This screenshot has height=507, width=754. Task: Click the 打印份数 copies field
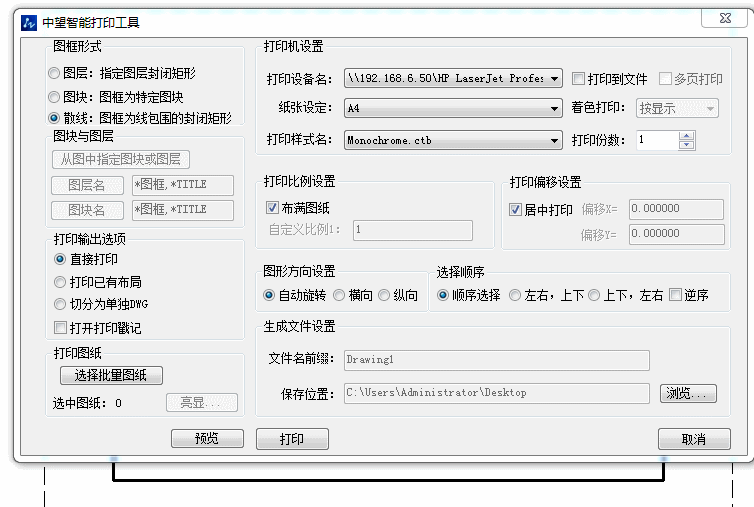(x=658, y=140)
